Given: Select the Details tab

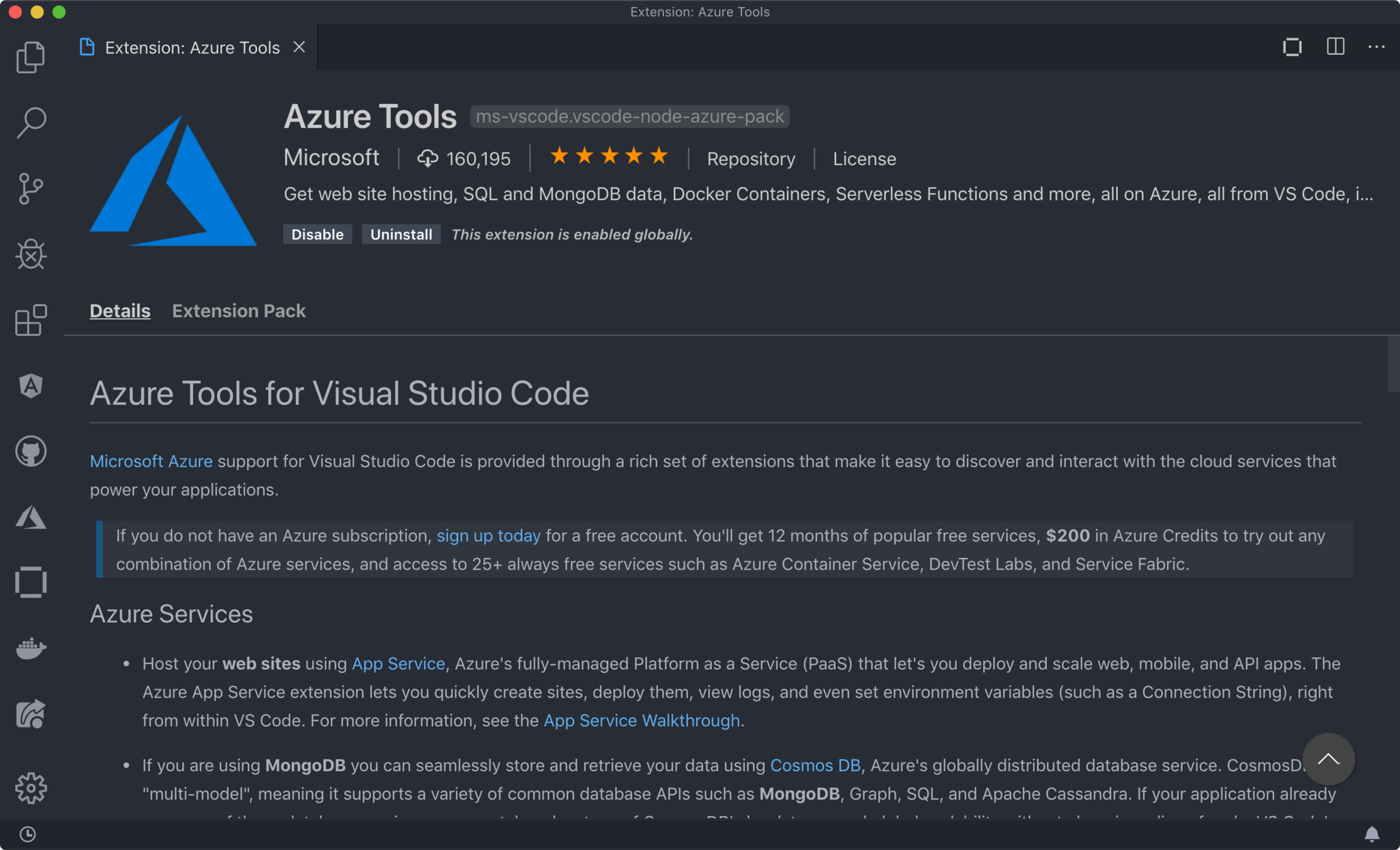Looking at the screenshot, I should (x=120, y=311).
